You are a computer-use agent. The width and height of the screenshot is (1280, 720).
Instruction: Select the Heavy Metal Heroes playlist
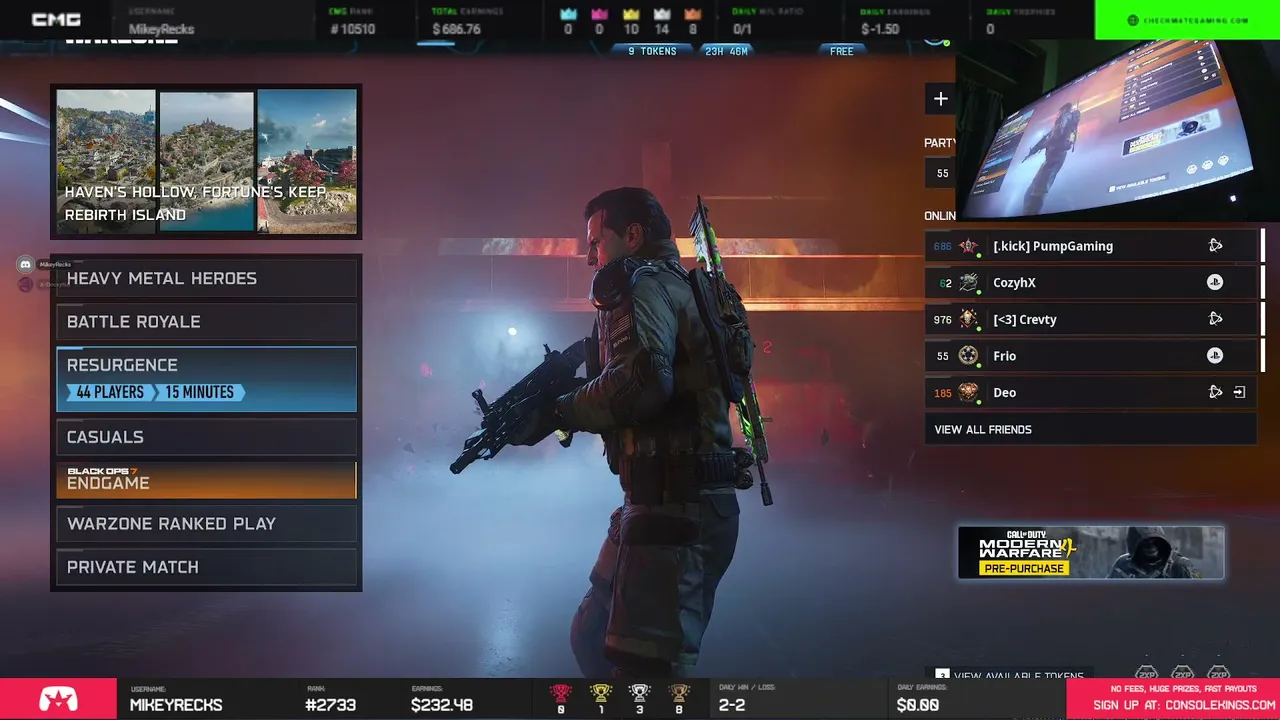pos(206,278)
